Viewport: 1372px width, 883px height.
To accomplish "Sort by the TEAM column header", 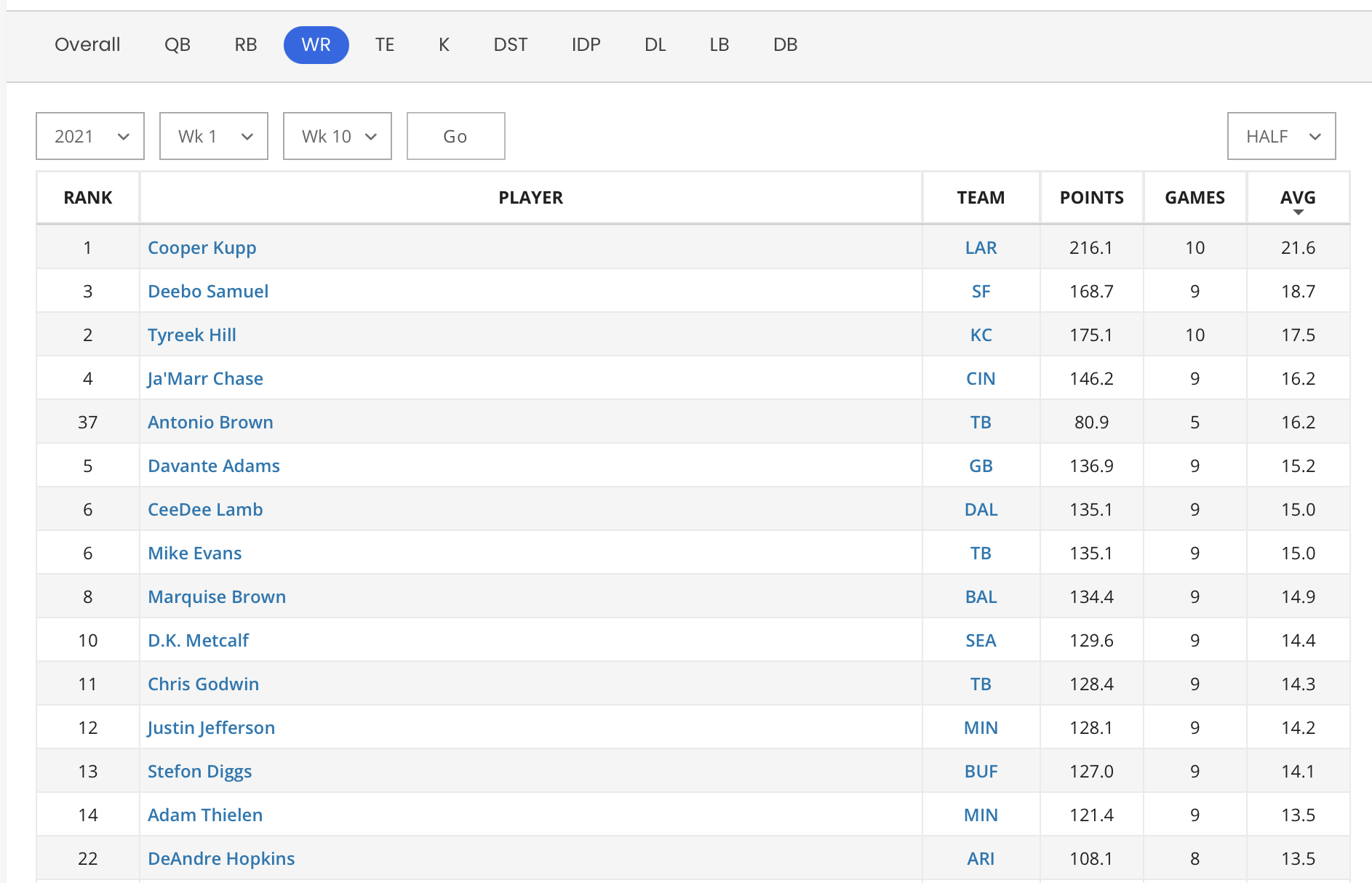I will 981,198.
